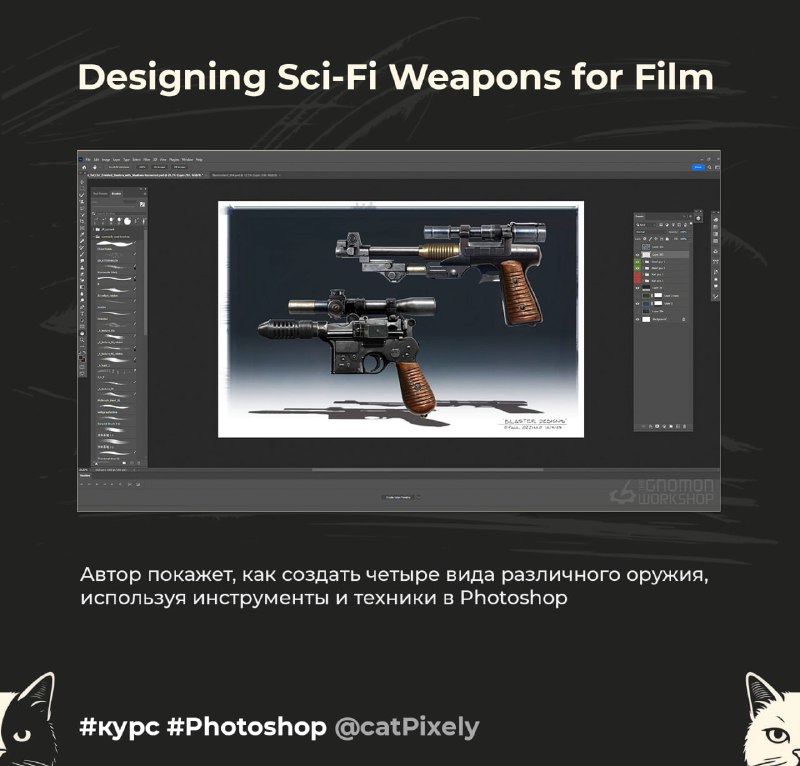Click the add layer style fx icon
The height and width of the screenshot is (766, 800).
coord(651,426)
